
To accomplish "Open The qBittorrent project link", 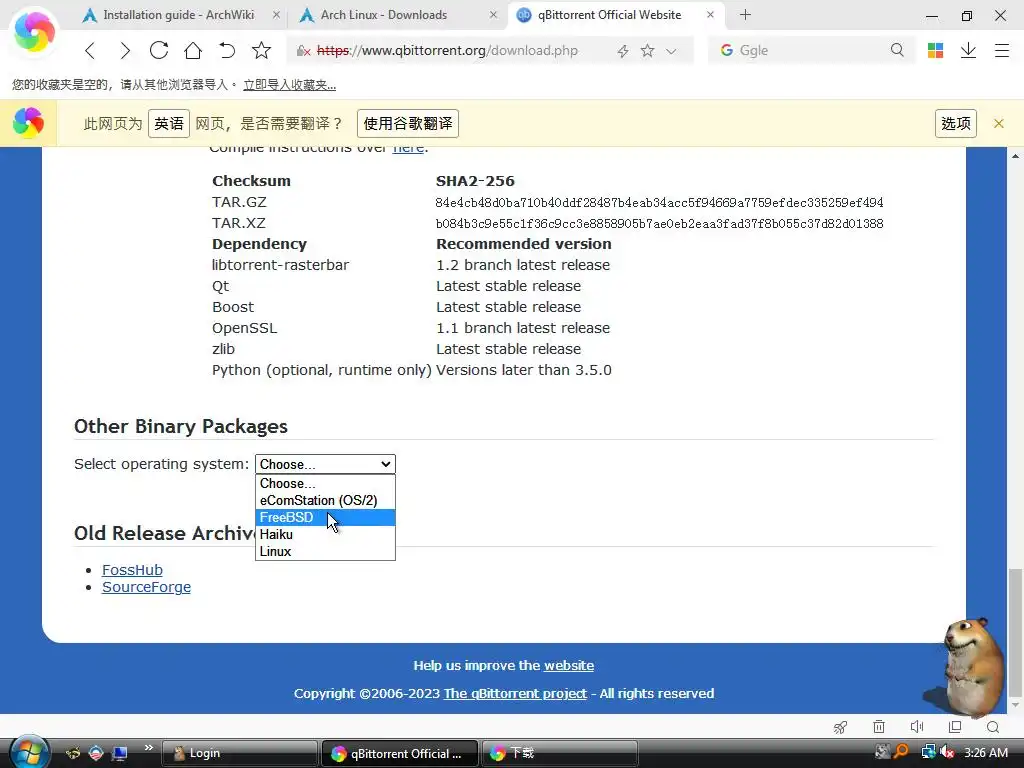I will 515,694.
